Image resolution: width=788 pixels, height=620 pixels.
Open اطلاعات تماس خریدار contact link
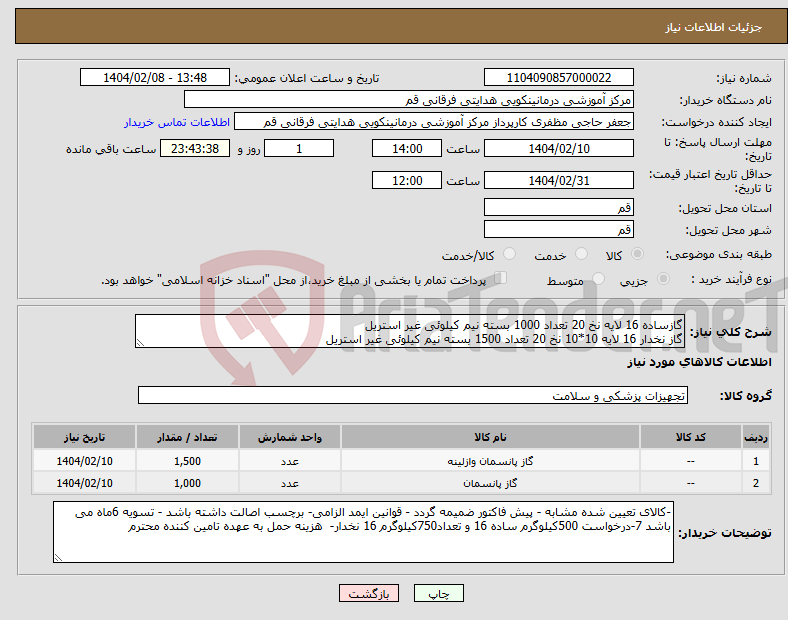pyautogui.click(x=177, y=122)
